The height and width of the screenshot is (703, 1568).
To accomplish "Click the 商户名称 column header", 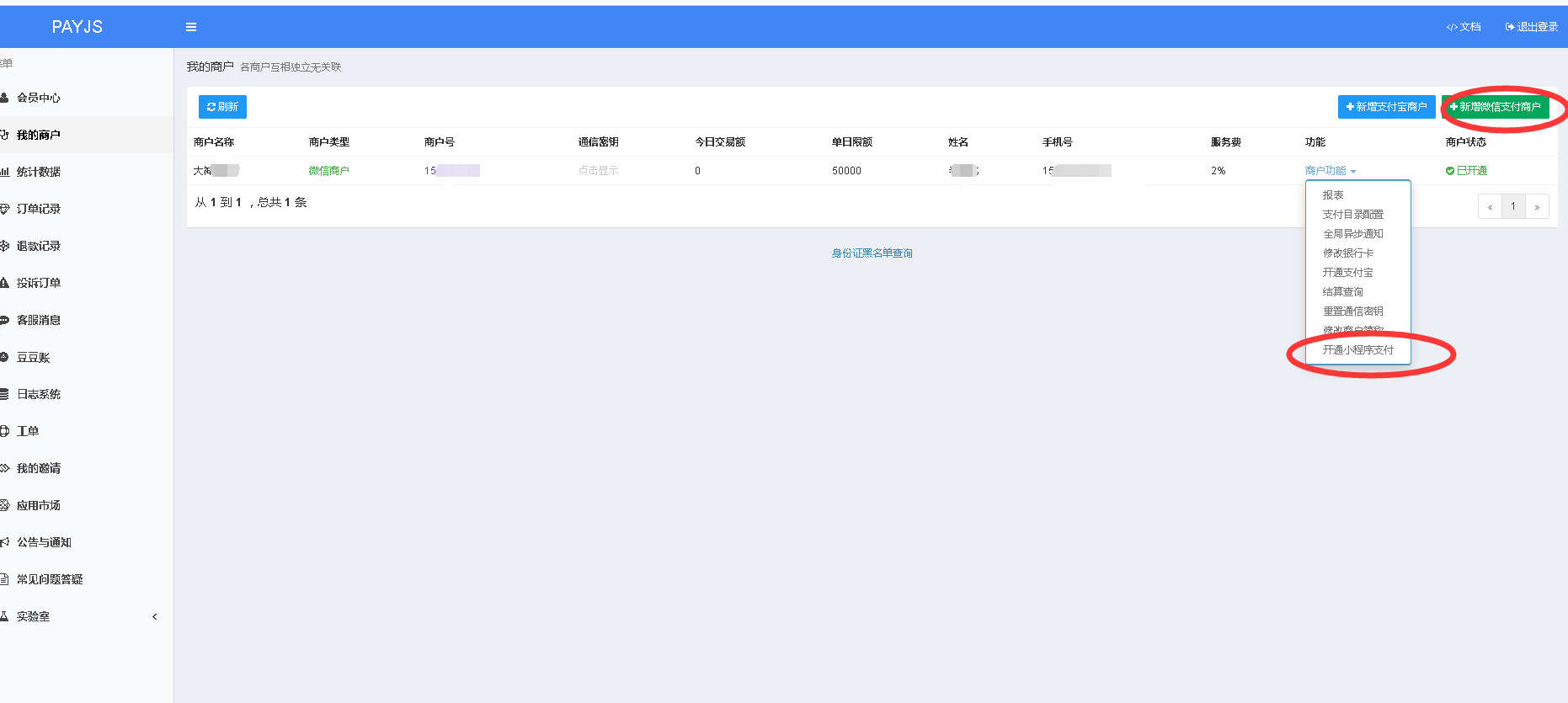I will pos(214,142).
